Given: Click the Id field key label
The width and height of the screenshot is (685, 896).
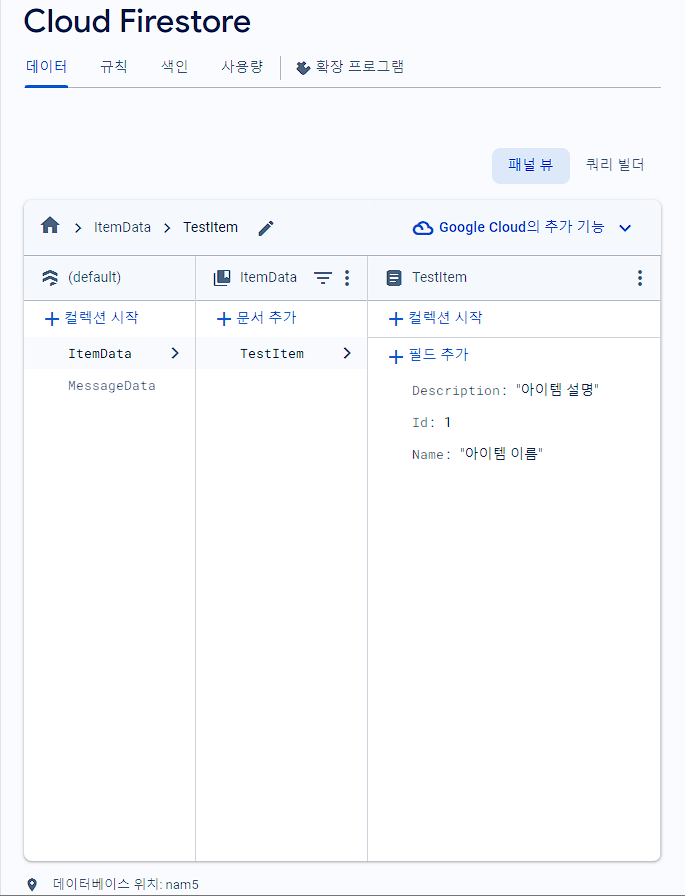Looking at the screenshot, I should point(423,423).
